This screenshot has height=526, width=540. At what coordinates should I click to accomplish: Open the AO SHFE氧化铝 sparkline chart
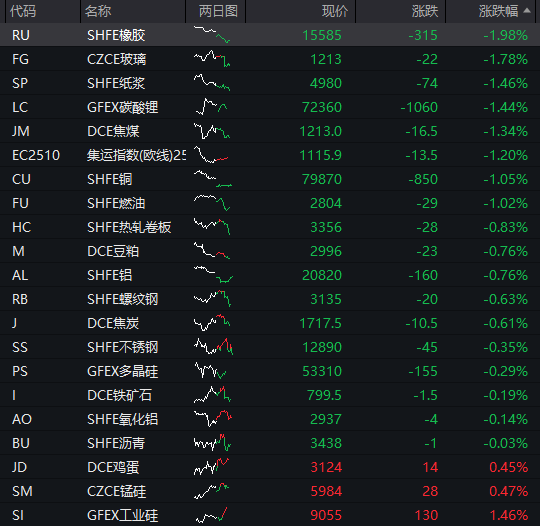[x=213, y=419]
